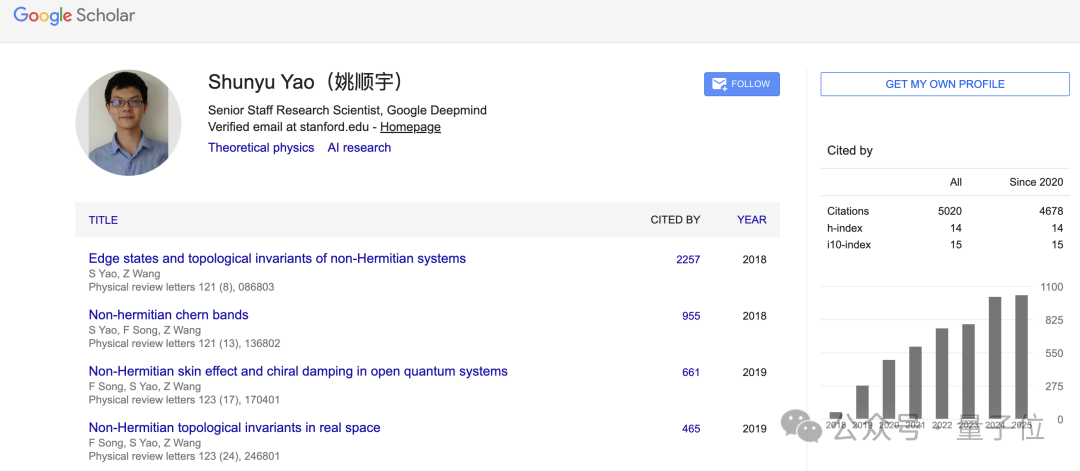The height and width of the screenshot is (471, 1080).
Task: Select the AI research interest tag
Action: (x=359, y=147)
